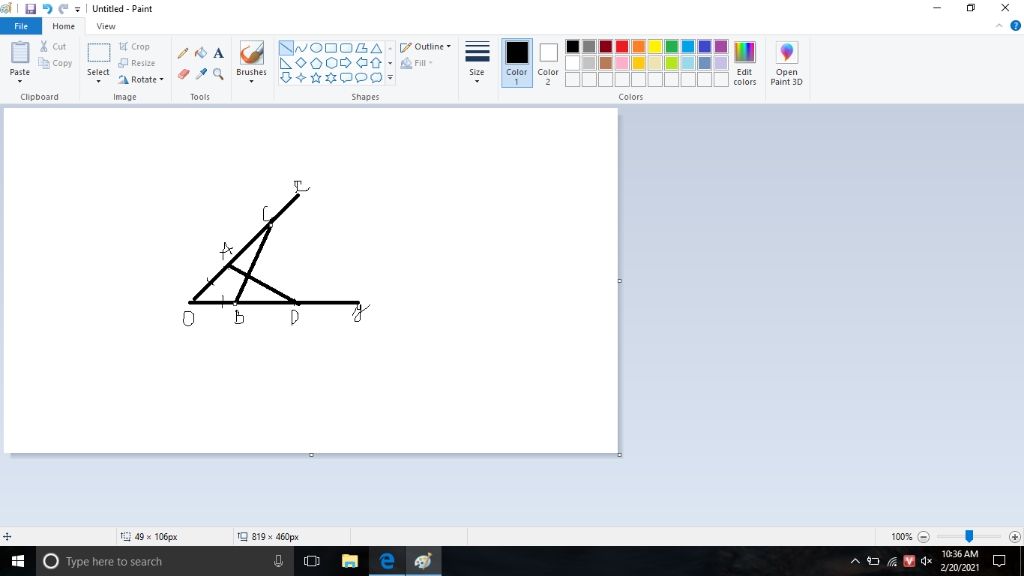The image size is (1024, 576).
Task: Choose the Line shape
Action: (x=286, y=48)
